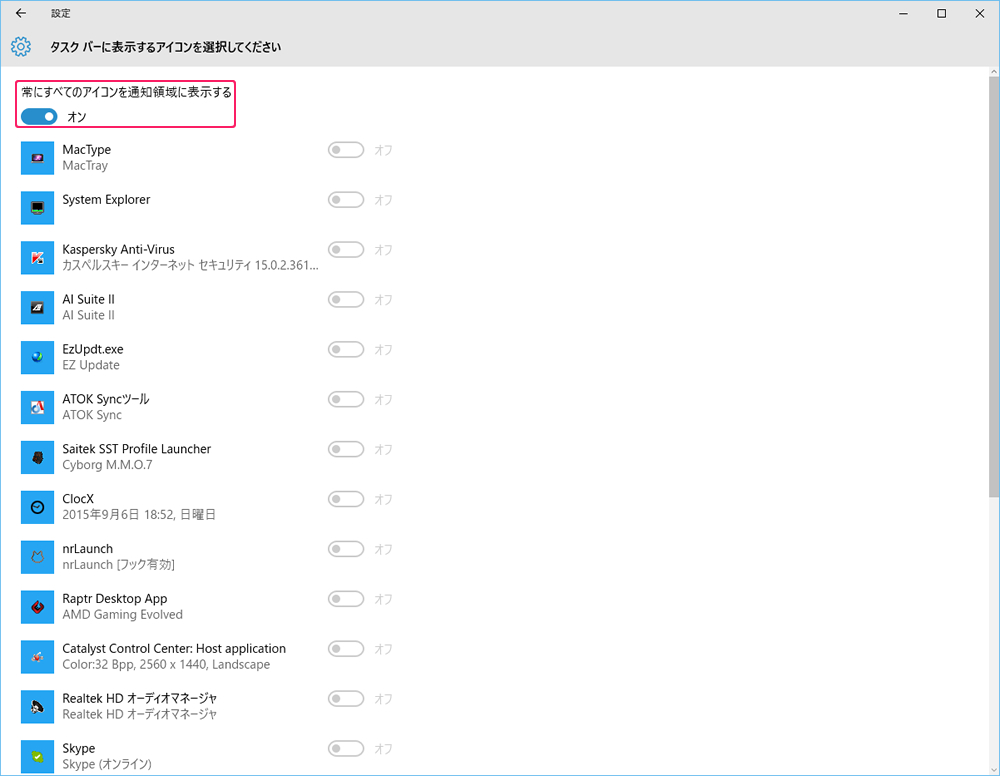
Task: Click the 'EZ Update' subtitle text
Action: [x=91, y=365]
